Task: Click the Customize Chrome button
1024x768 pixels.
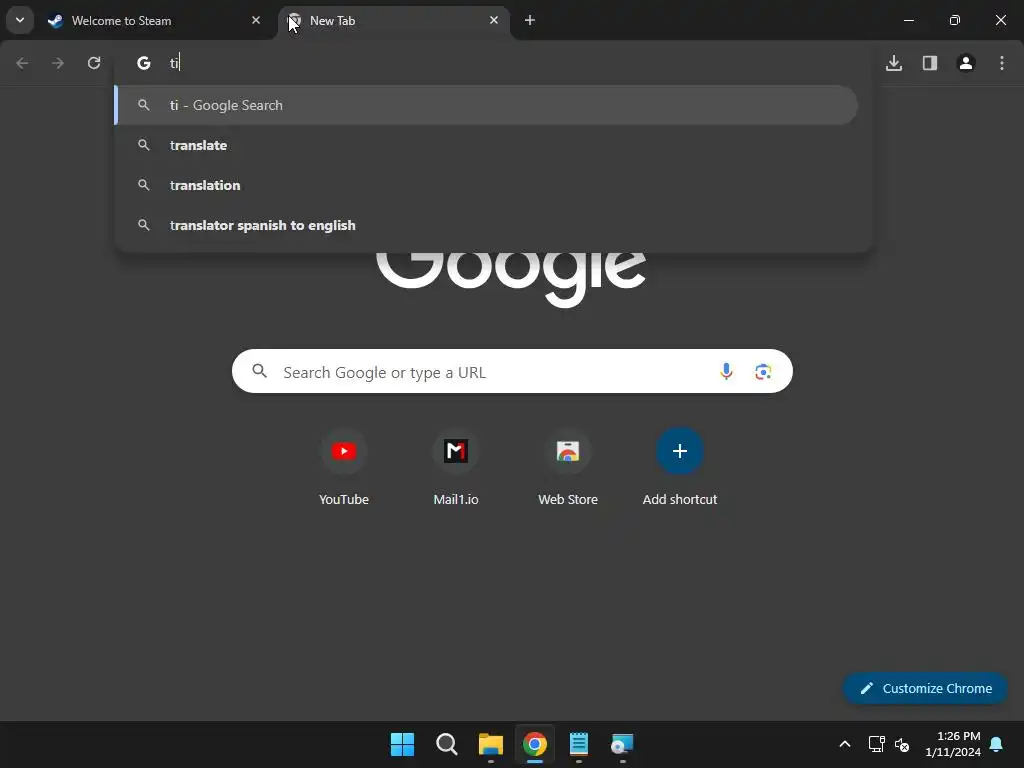Action: coord(925,688)
